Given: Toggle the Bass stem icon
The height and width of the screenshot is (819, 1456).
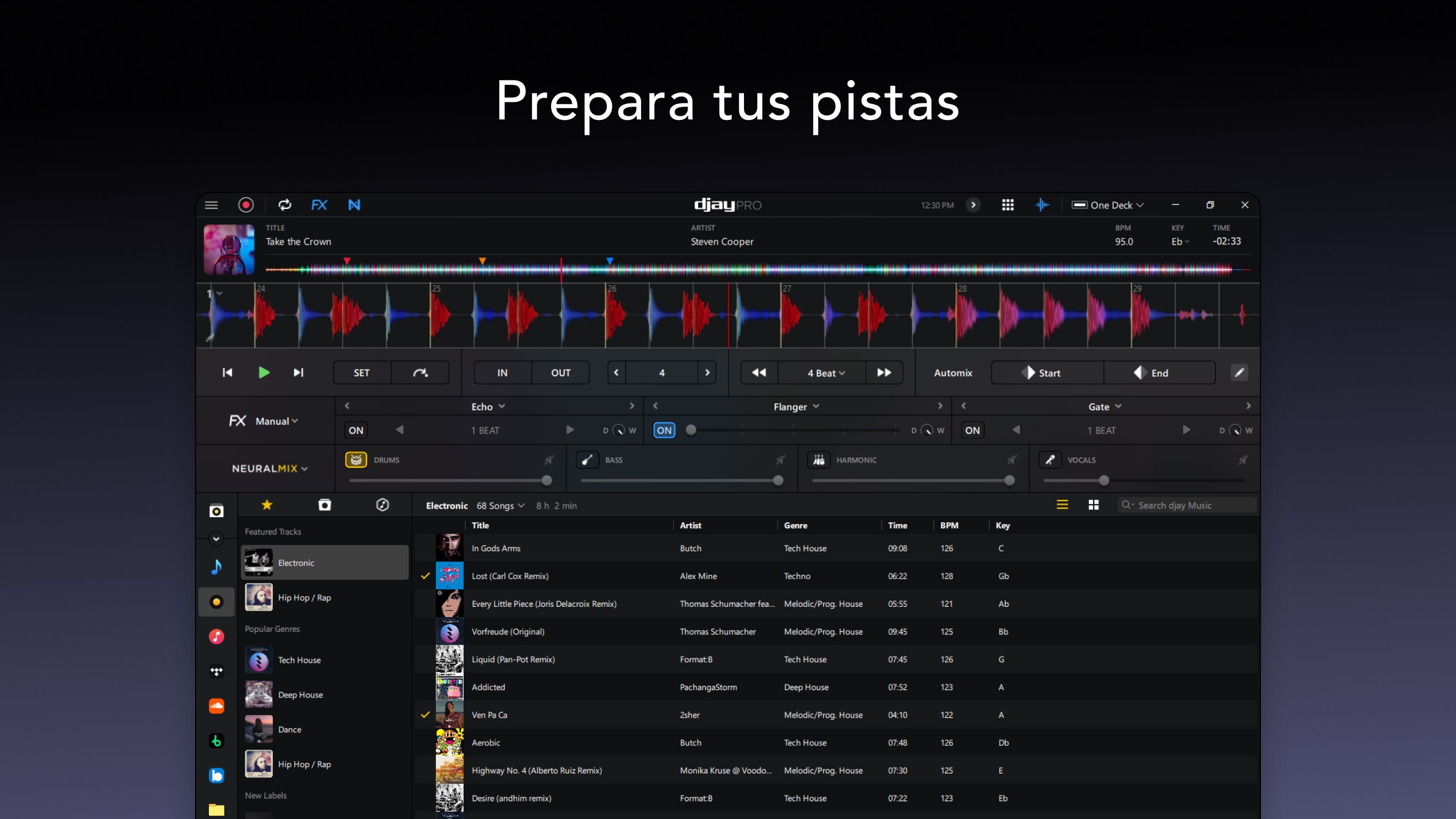Looking at the screenshot, I should coord(587,460).
